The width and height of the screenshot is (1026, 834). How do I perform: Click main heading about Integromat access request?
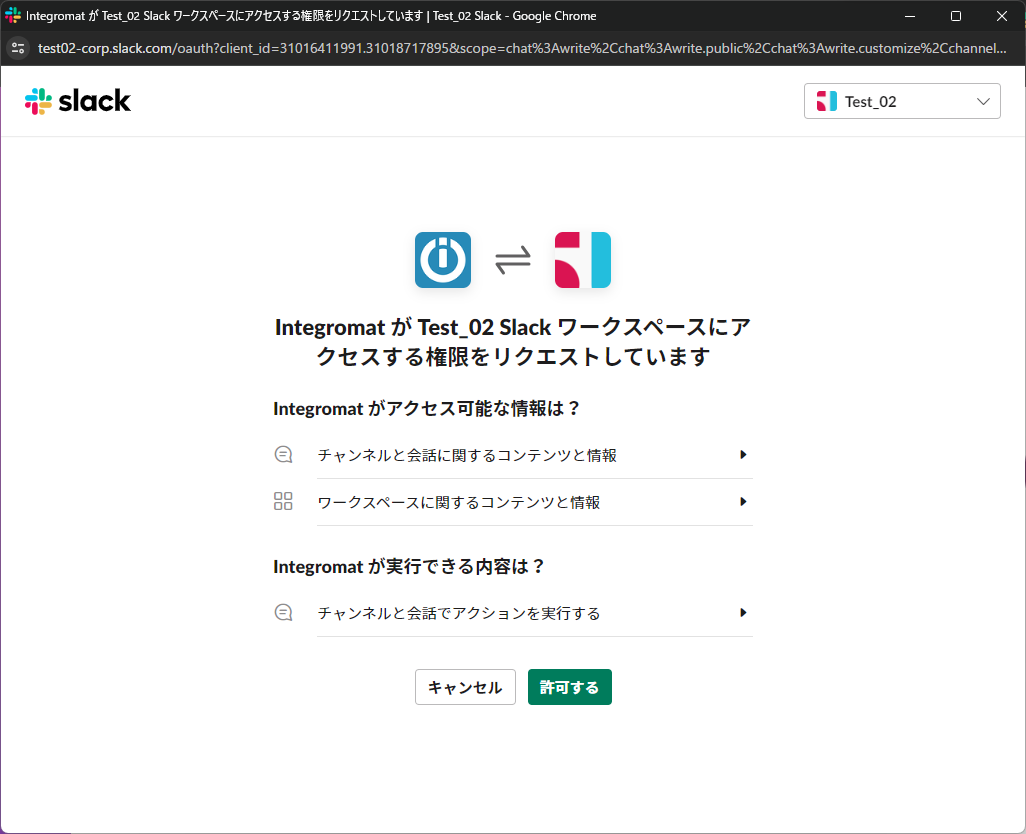[512, 341]
